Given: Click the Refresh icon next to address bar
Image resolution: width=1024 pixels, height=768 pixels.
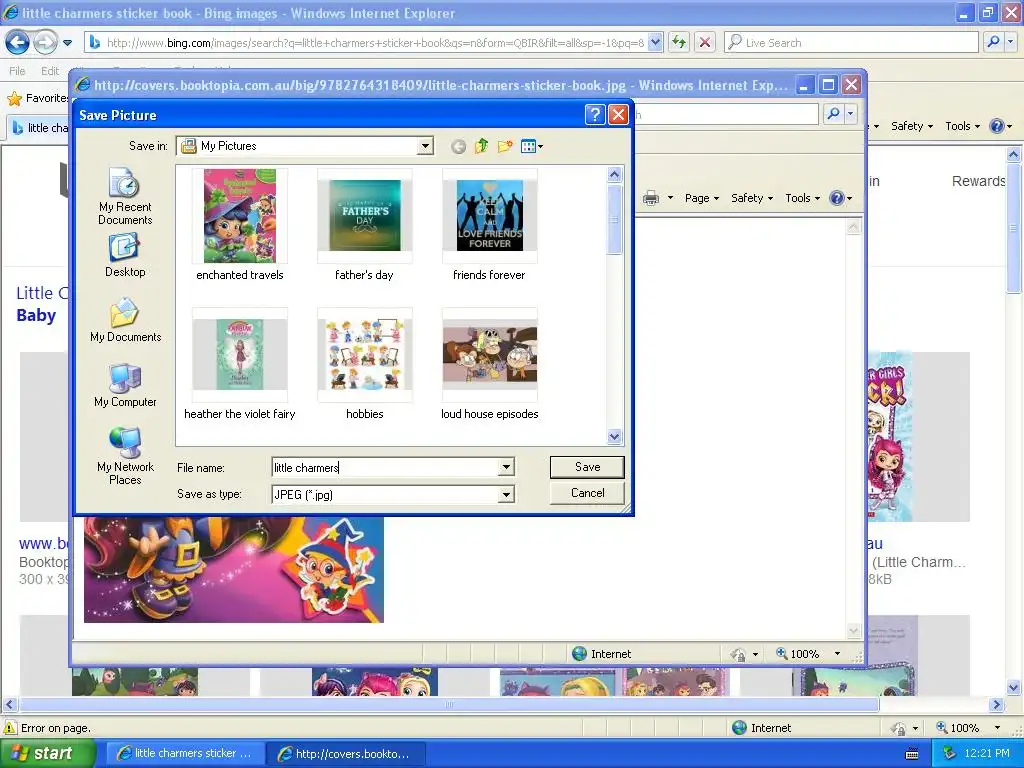Looking at the screenshot, I should tap(679, 43).
